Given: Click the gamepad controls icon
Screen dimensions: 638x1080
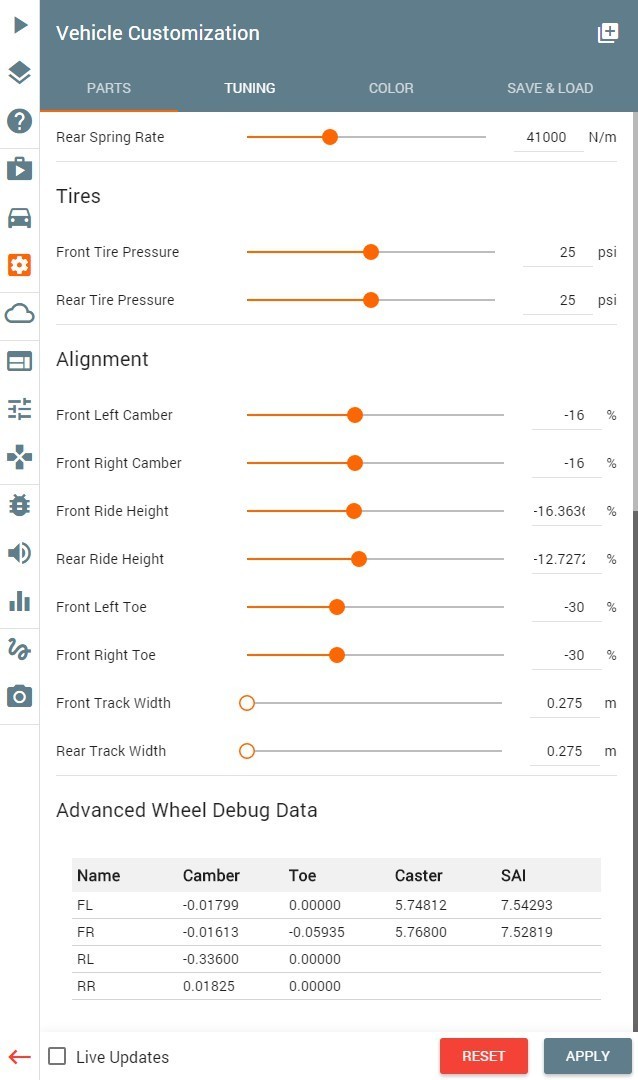Looking at the screenshot, I should 20,458.
